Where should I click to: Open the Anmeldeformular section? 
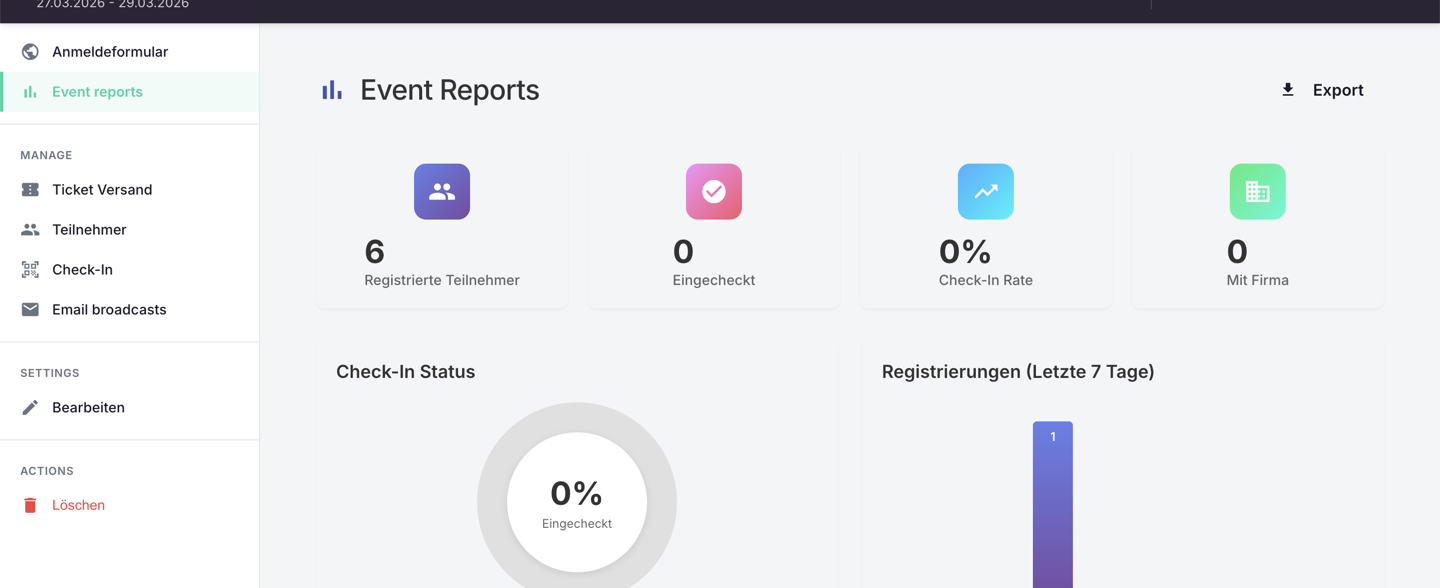(110, 51)
